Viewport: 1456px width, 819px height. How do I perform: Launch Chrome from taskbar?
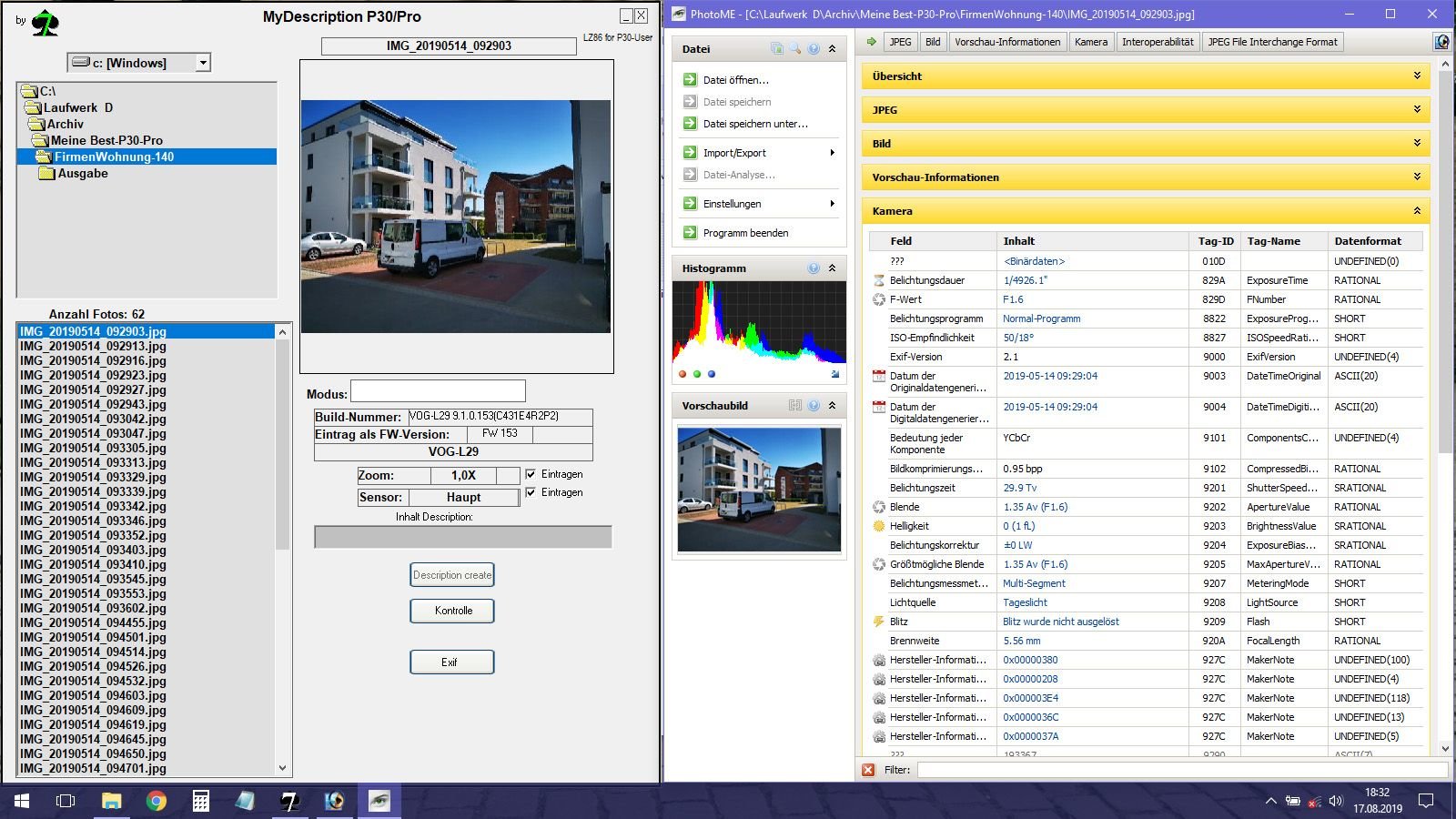click(x=157, y=801)
